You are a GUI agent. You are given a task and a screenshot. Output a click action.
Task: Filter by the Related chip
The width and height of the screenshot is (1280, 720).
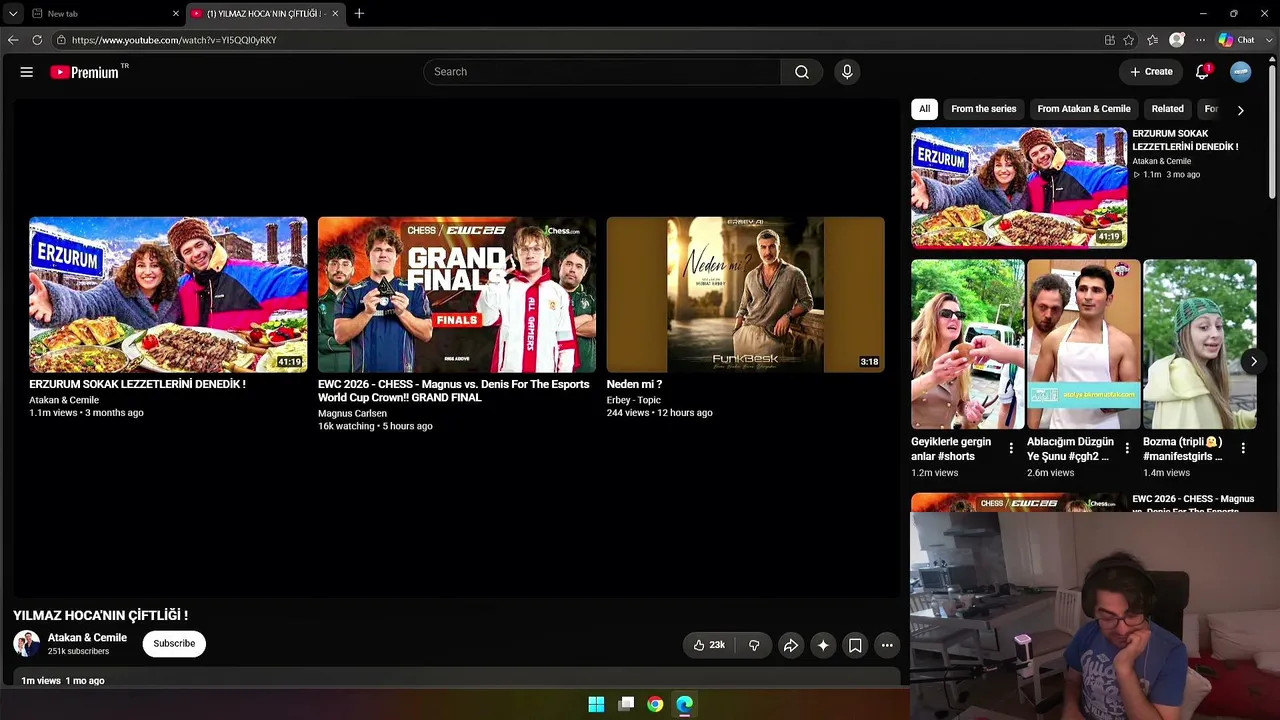(1167, 109)
